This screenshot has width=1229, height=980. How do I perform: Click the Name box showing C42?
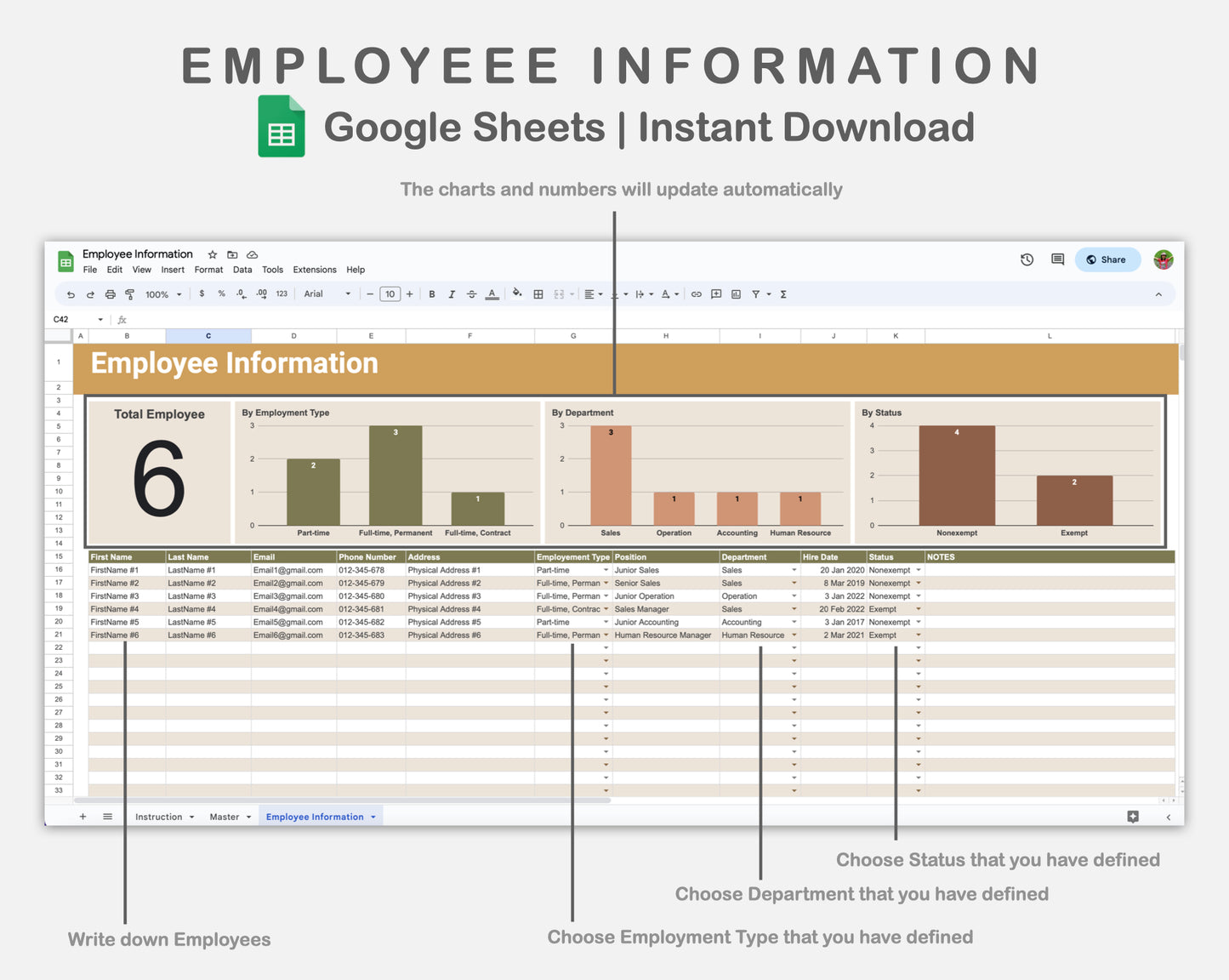[72, 319]
